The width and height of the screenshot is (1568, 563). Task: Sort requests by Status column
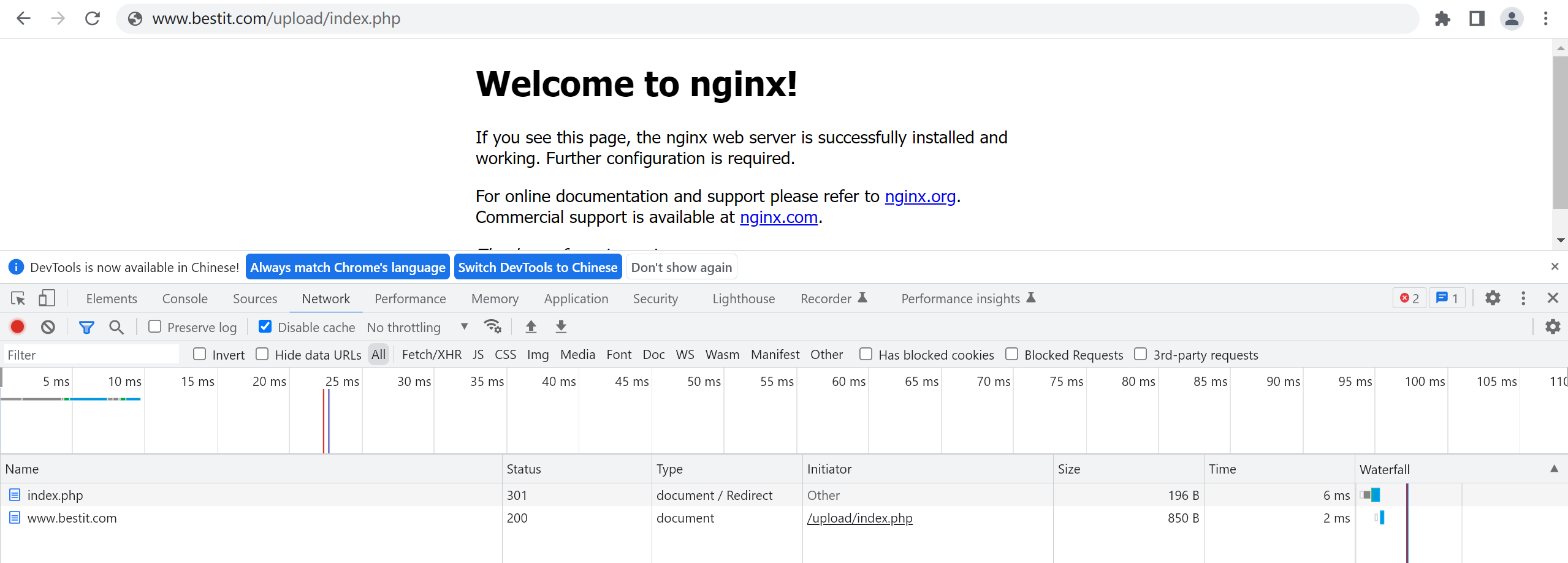[x=576, y=469]
